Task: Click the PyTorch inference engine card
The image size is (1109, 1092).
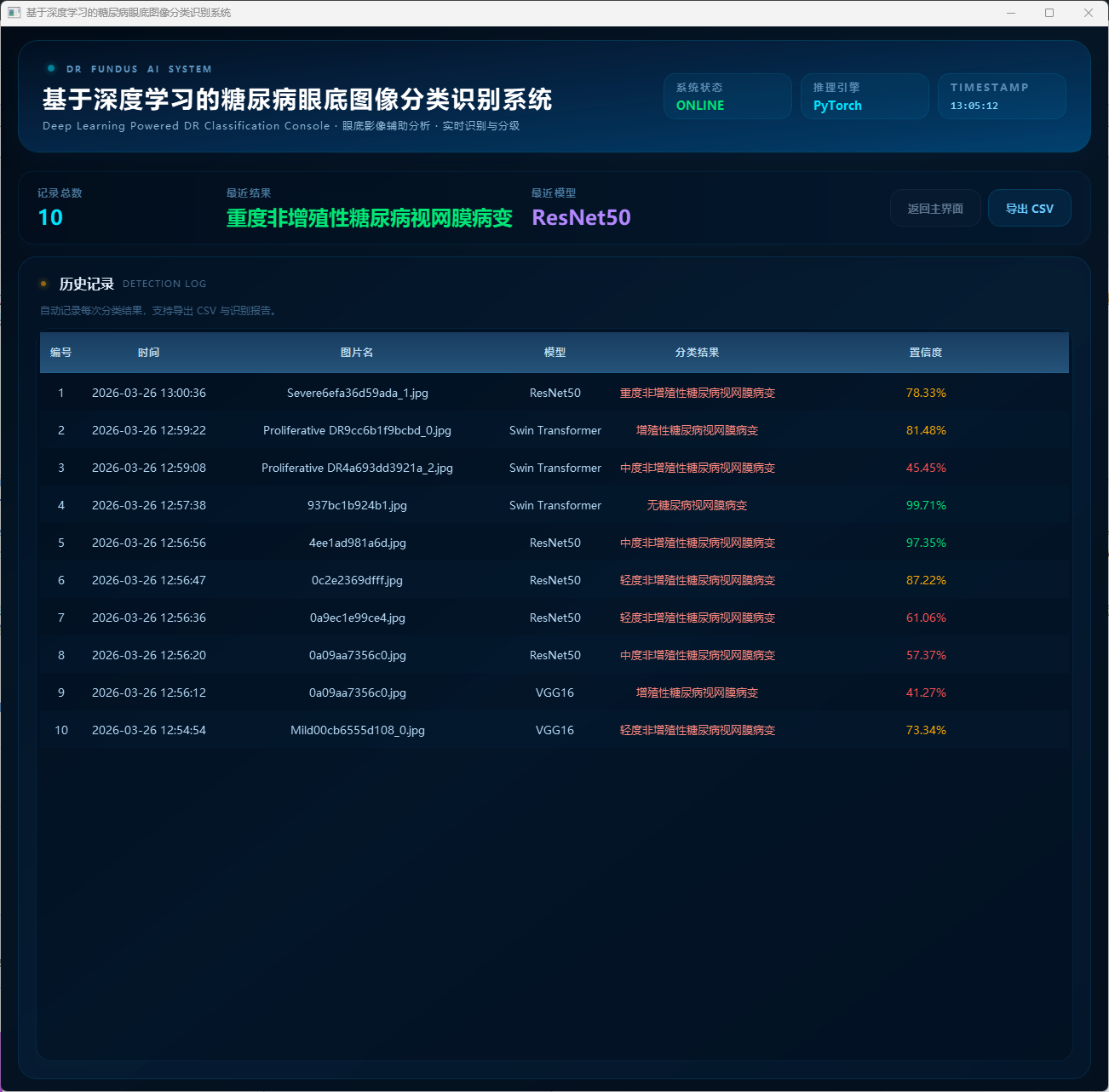Action: point(864,96)
